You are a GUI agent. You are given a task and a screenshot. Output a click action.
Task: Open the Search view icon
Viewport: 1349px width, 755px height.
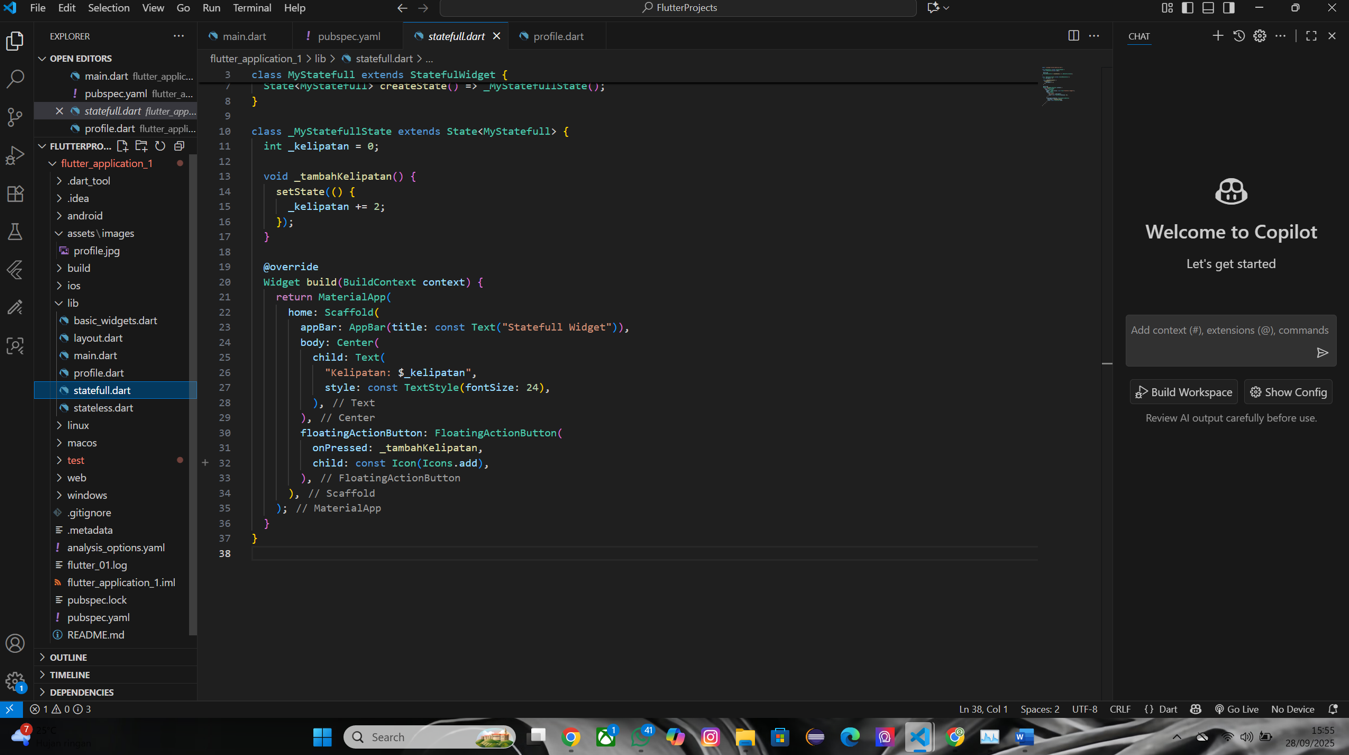[15, 78]
